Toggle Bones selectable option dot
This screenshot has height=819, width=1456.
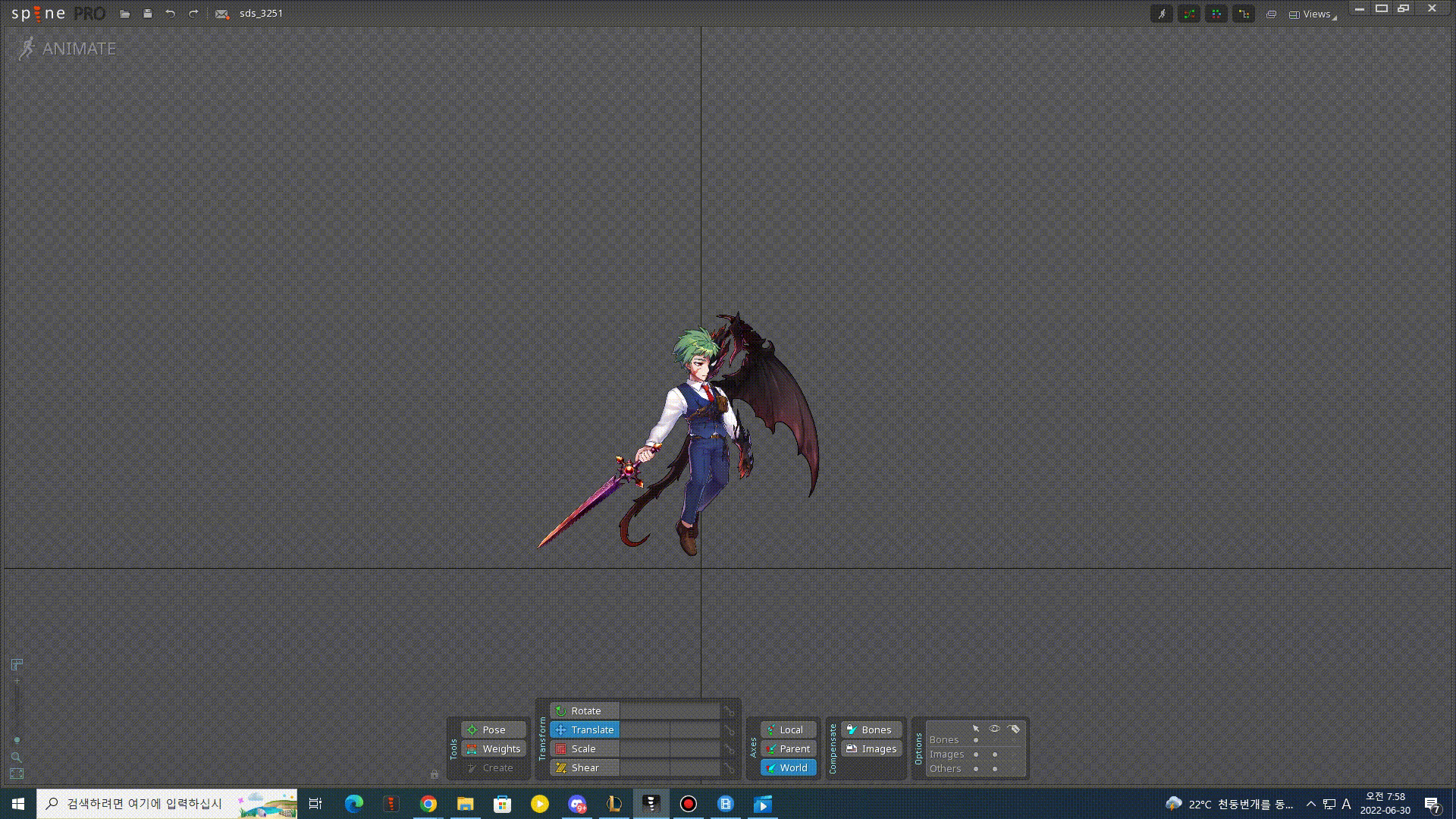[x=976, y=740]
